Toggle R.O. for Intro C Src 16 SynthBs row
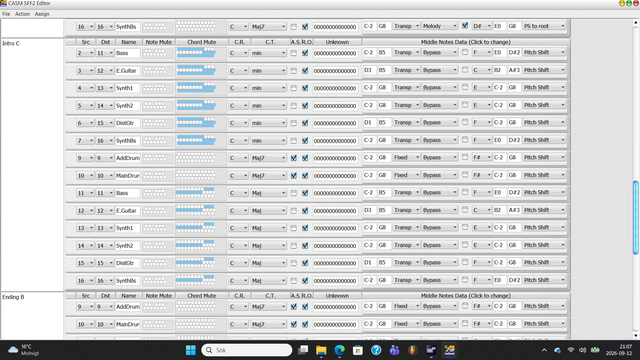640x360 pixels. tap(305, 281)
